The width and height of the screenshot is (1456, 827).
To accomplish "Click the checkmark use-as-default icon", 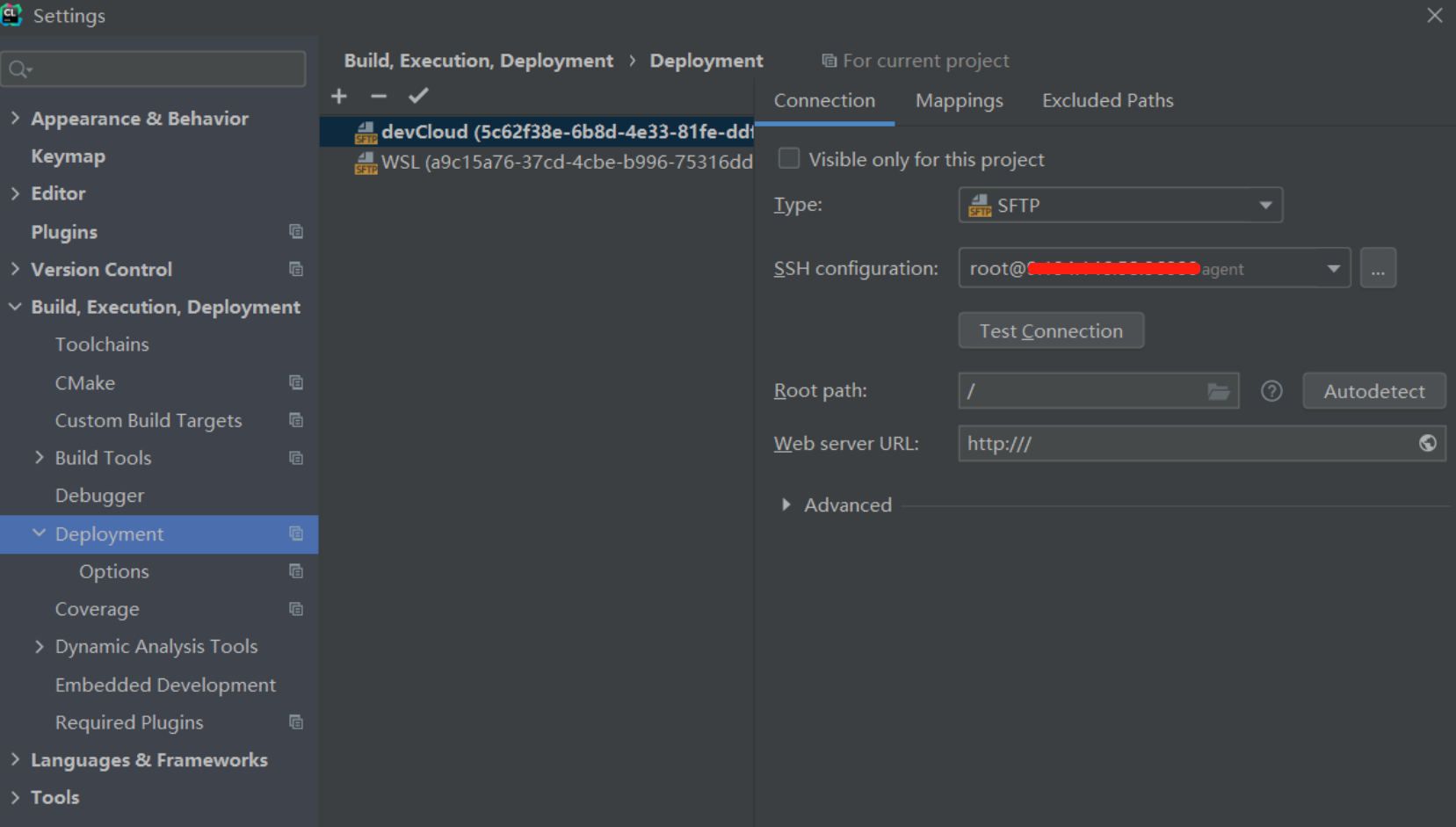I will (x=418, y=96).
